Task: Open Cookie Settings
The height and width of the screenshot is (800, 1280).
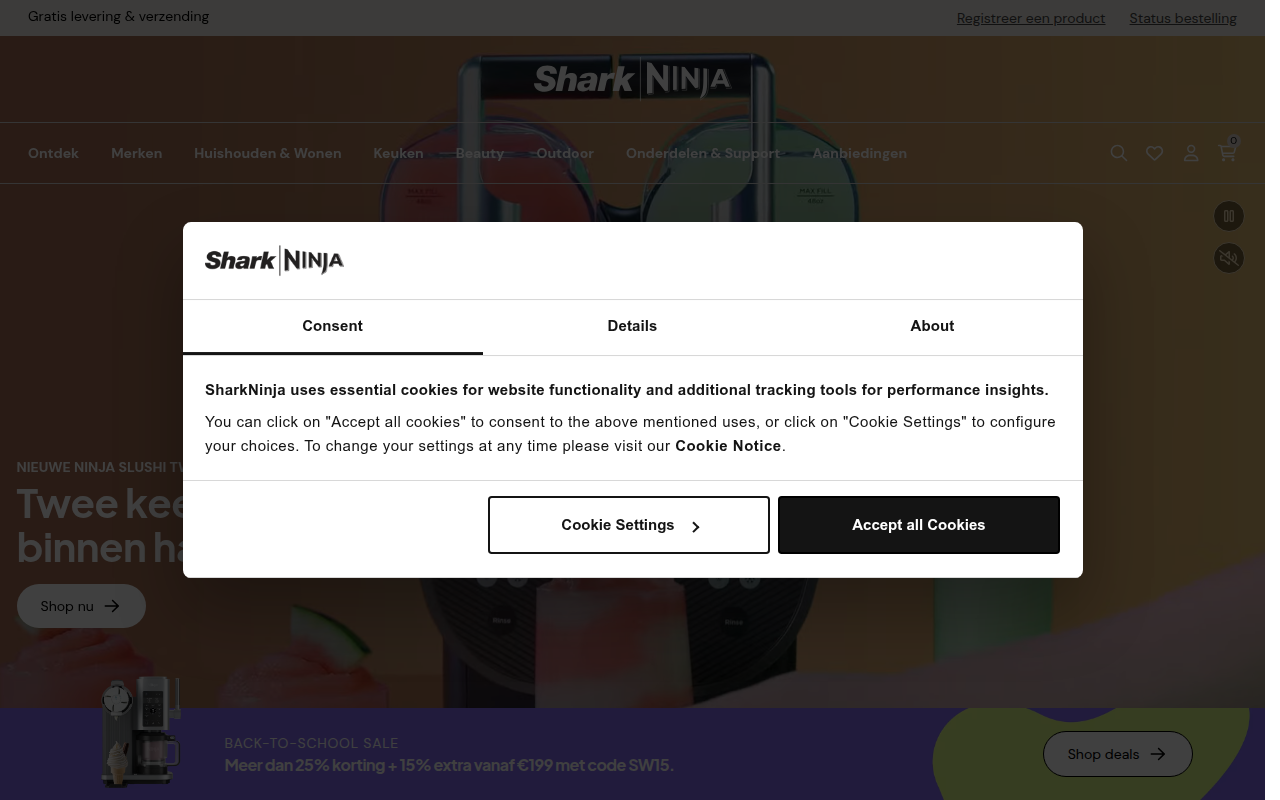Action: tap(629, 525)
